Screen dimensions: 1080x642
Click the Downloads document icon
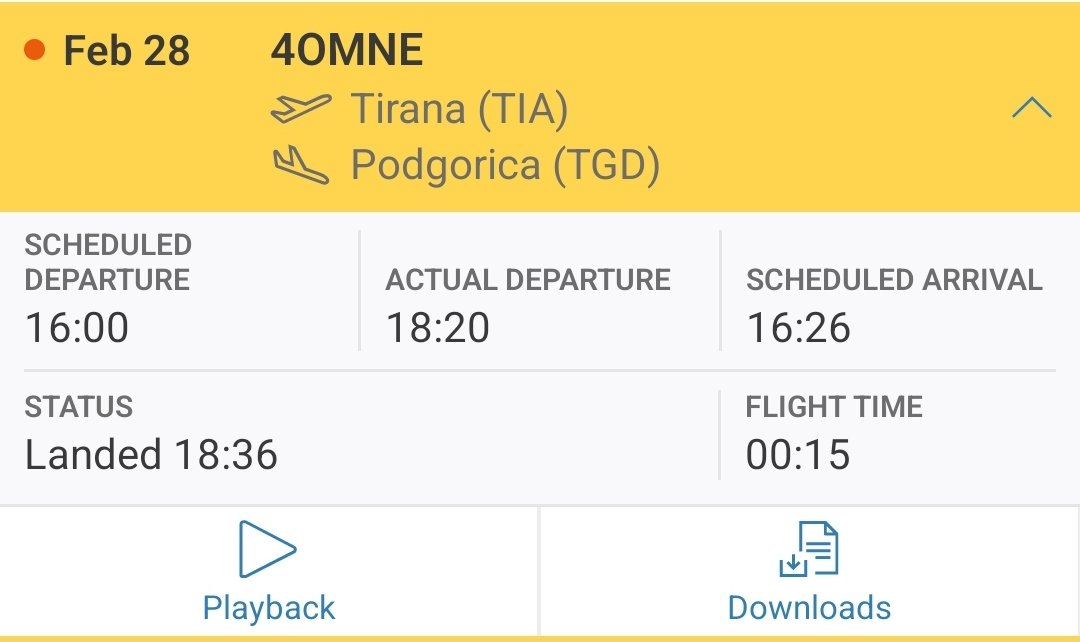click(x=809, y=549)
